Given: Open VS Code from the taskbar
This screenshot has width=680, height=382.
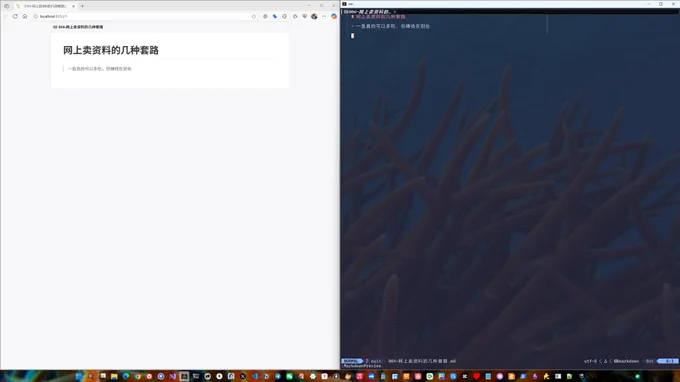Looking at the screenshot, I should pos(255,376).
